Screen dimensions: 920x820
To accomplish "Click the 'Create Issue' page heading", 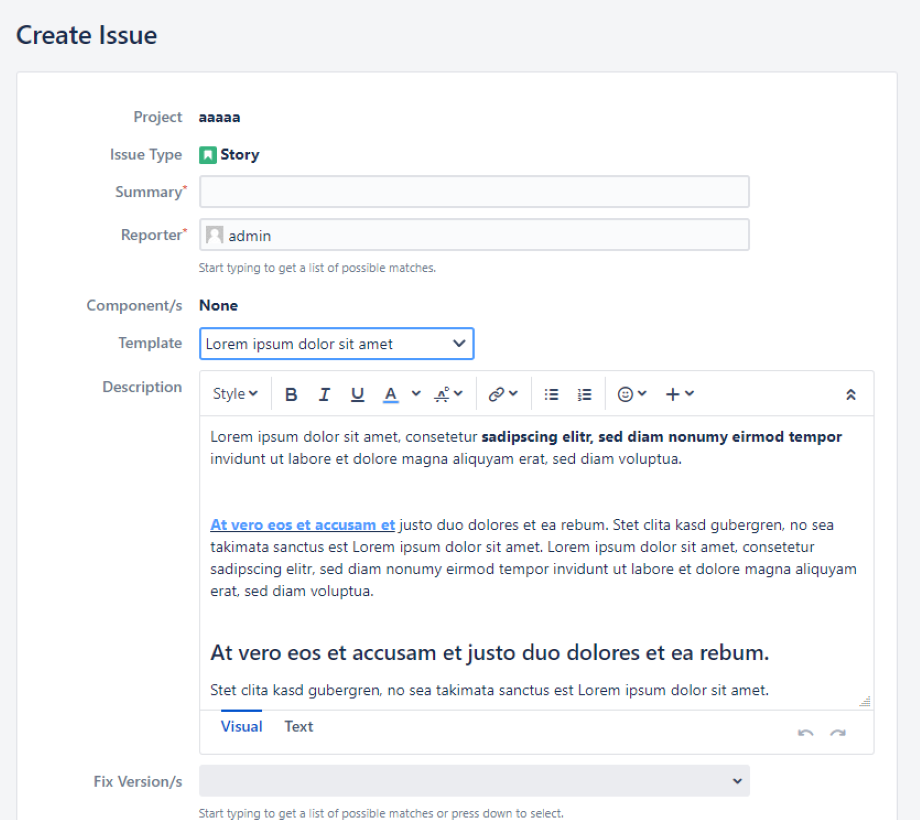I will [x=86, y=35].
